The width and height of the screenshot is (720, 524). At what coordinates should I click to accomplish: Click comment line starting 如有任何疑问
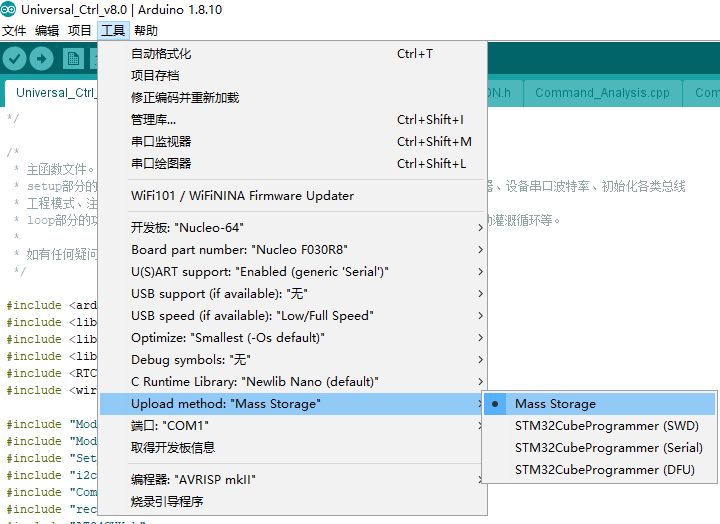56,254
